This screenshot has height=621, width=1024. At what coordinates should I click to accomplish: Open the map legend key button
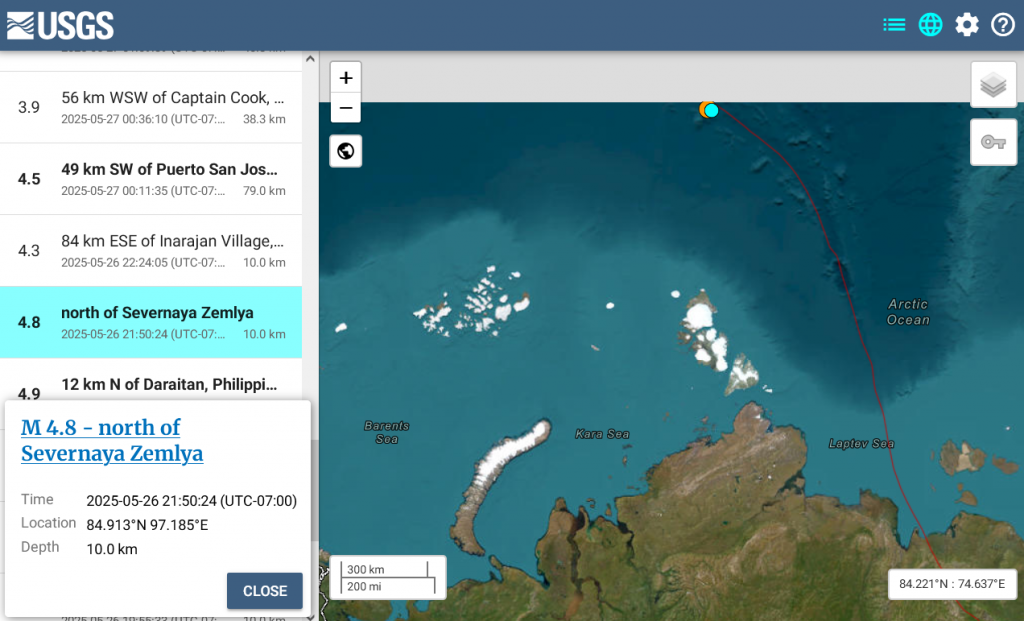click(x=993, y=142)
